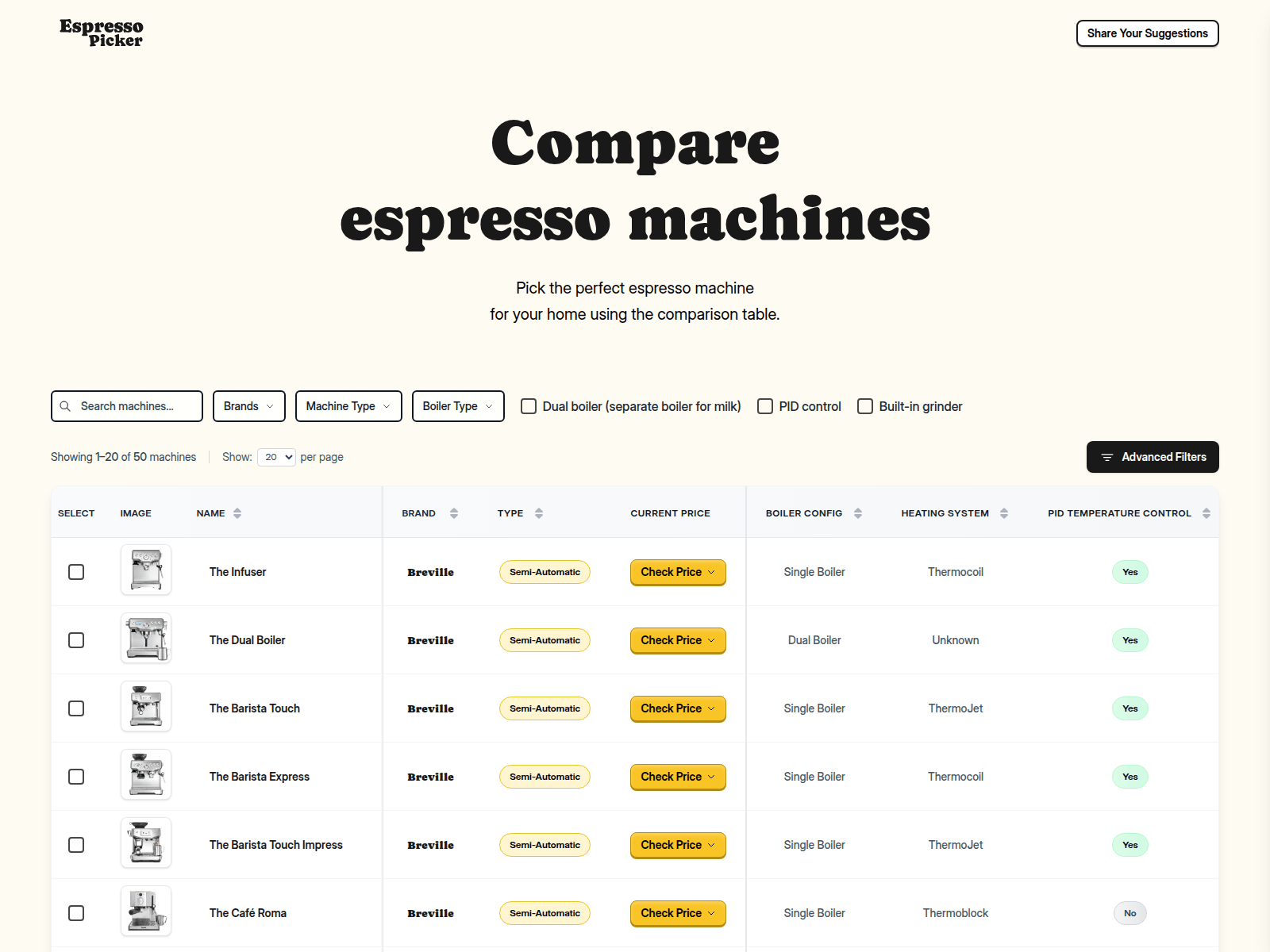Open The Infuser machine thumbnail

[x=146, y=570]
